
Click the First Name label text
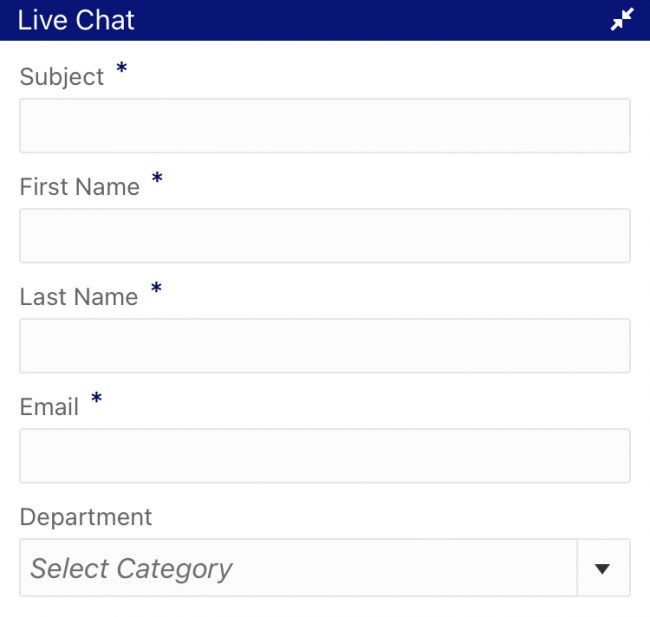pyautogui.click(x=80, y=187)
